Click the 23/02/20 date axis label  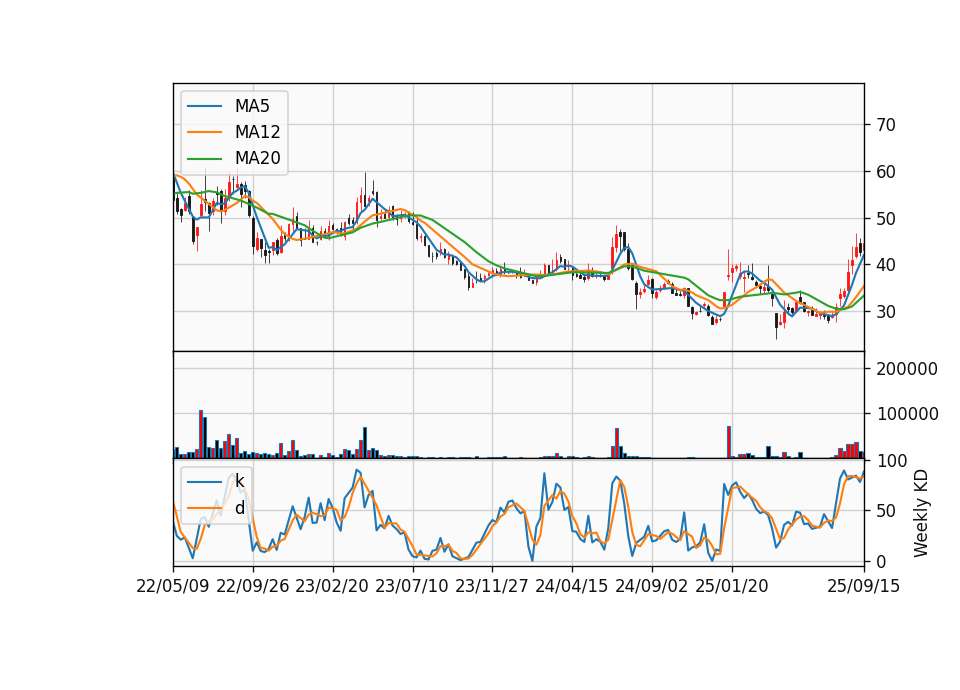(332, 586)
